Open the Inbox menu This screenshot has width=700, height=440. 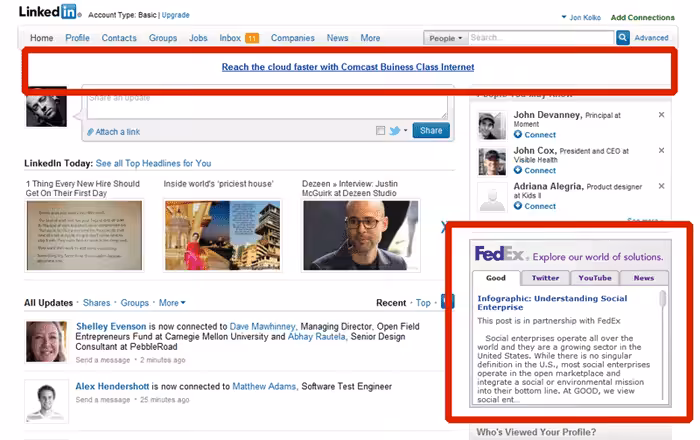230,38
